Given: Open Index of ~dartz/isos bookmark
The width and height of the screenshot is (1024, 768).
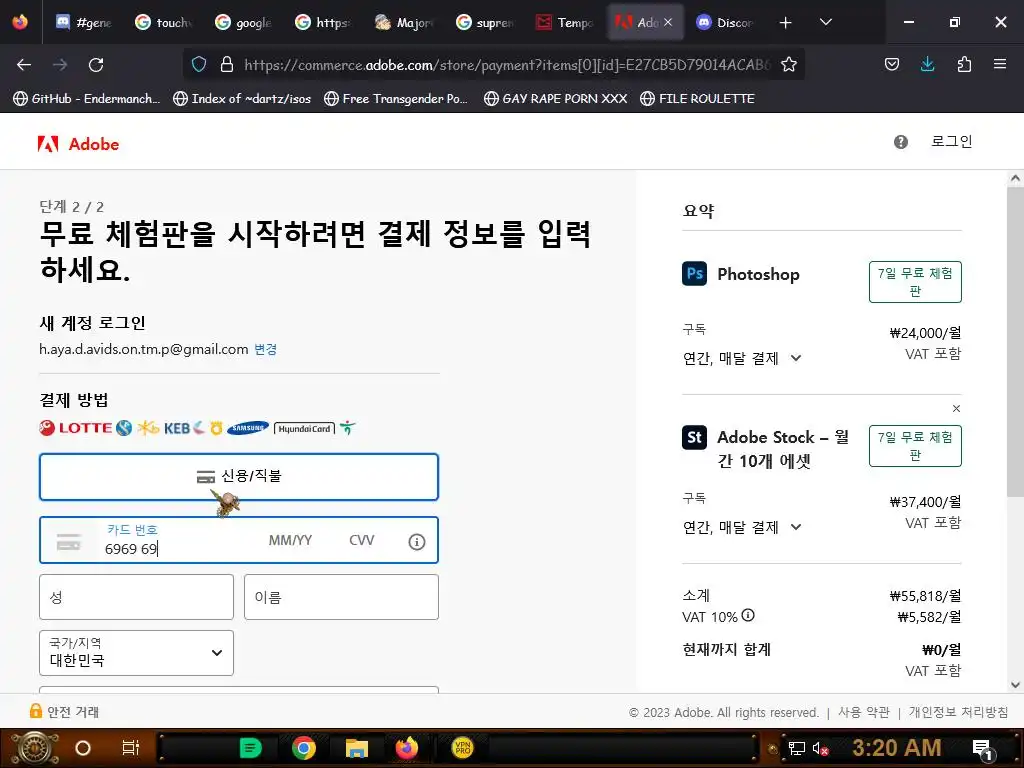Looking at the screenshot, I should click(242, 99).
